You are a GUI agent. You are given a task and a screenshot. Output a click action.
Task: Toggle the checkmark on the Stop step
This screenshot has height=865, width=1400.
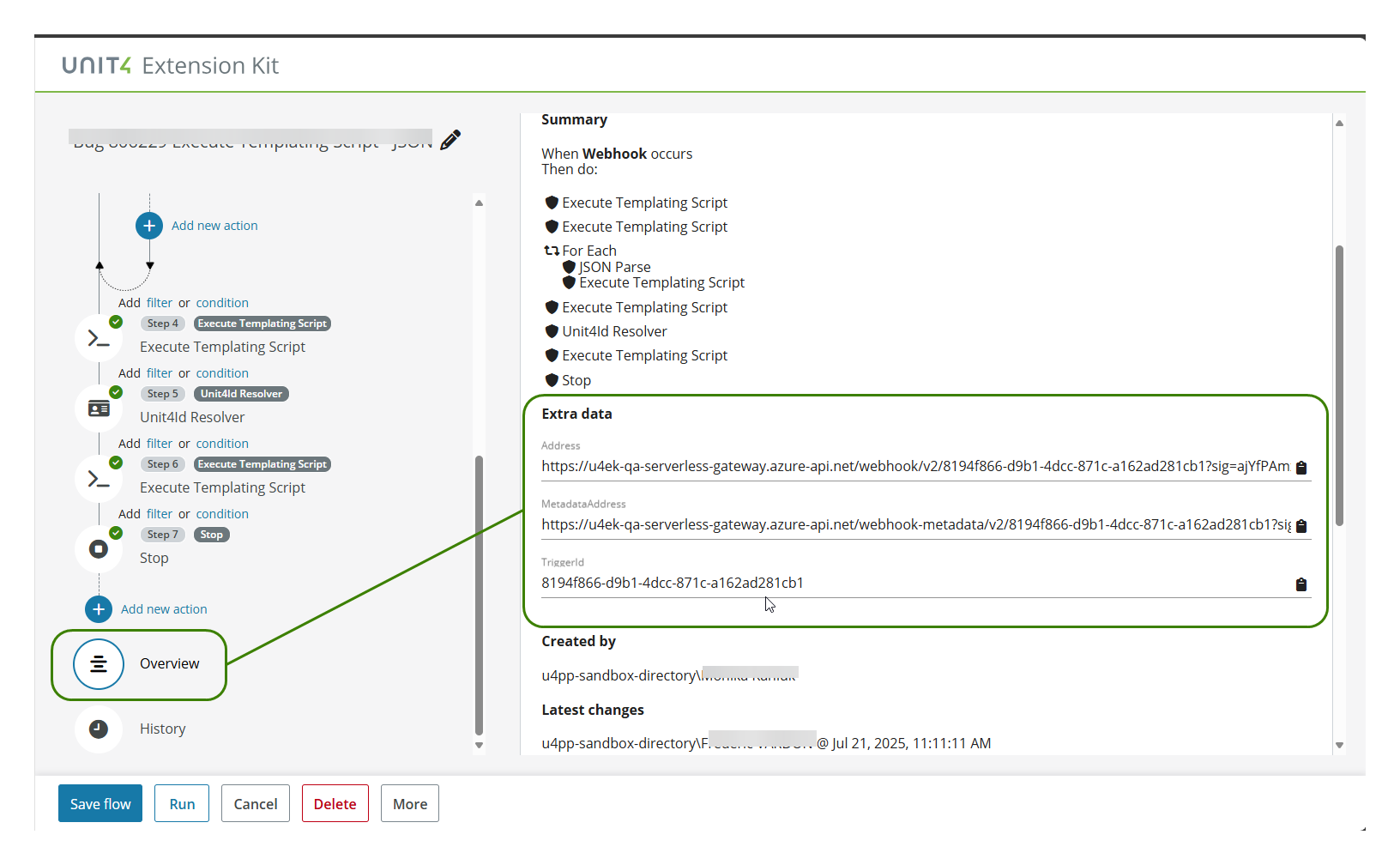pyautogui.click(x=116, y=533)
